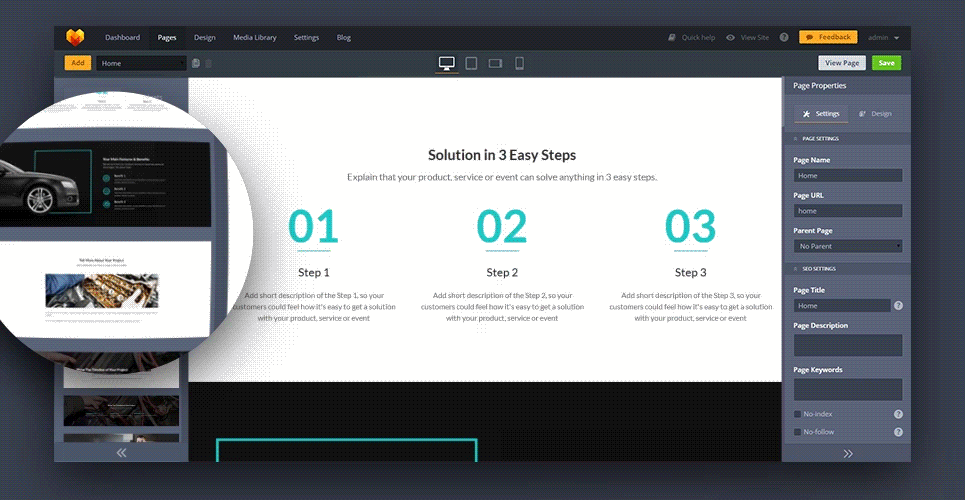The height and width of the screenshot is (500, 965).
Task: Select Design tab in Page Properties
Action: point(875,114)
